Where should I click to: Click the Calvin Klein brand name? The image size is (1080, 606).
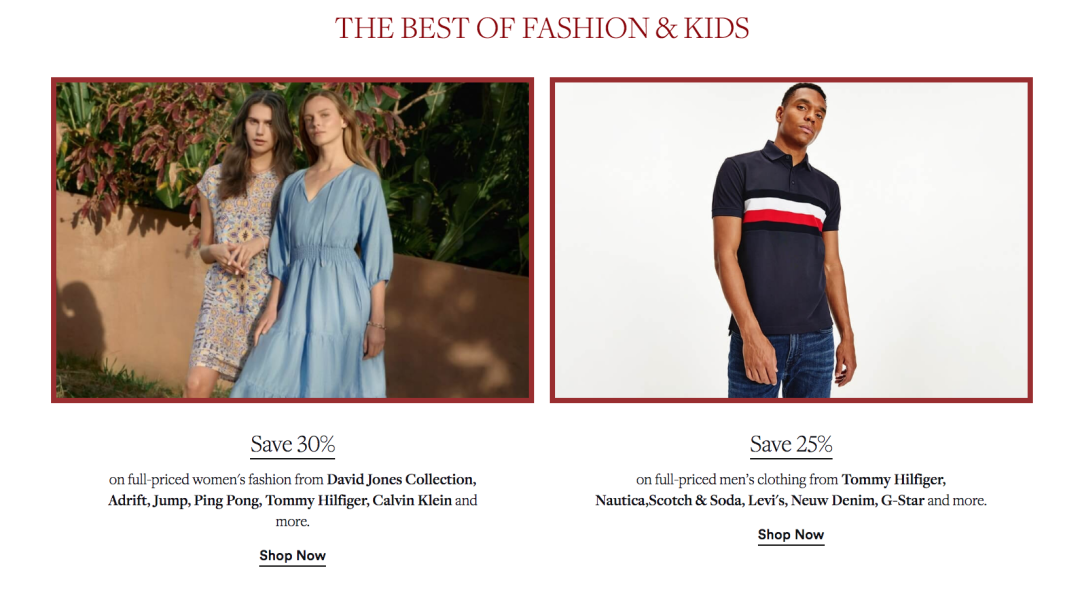(412, 501)
